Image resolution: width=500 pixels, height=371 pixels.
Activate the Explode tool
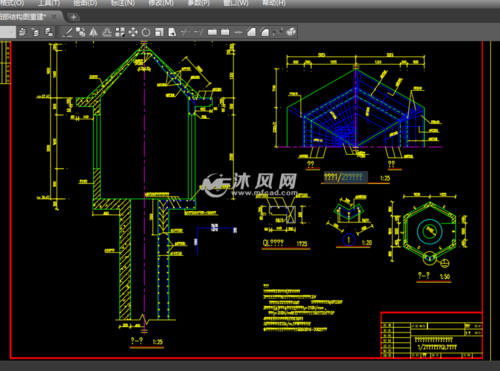click(x=291, y=32)
